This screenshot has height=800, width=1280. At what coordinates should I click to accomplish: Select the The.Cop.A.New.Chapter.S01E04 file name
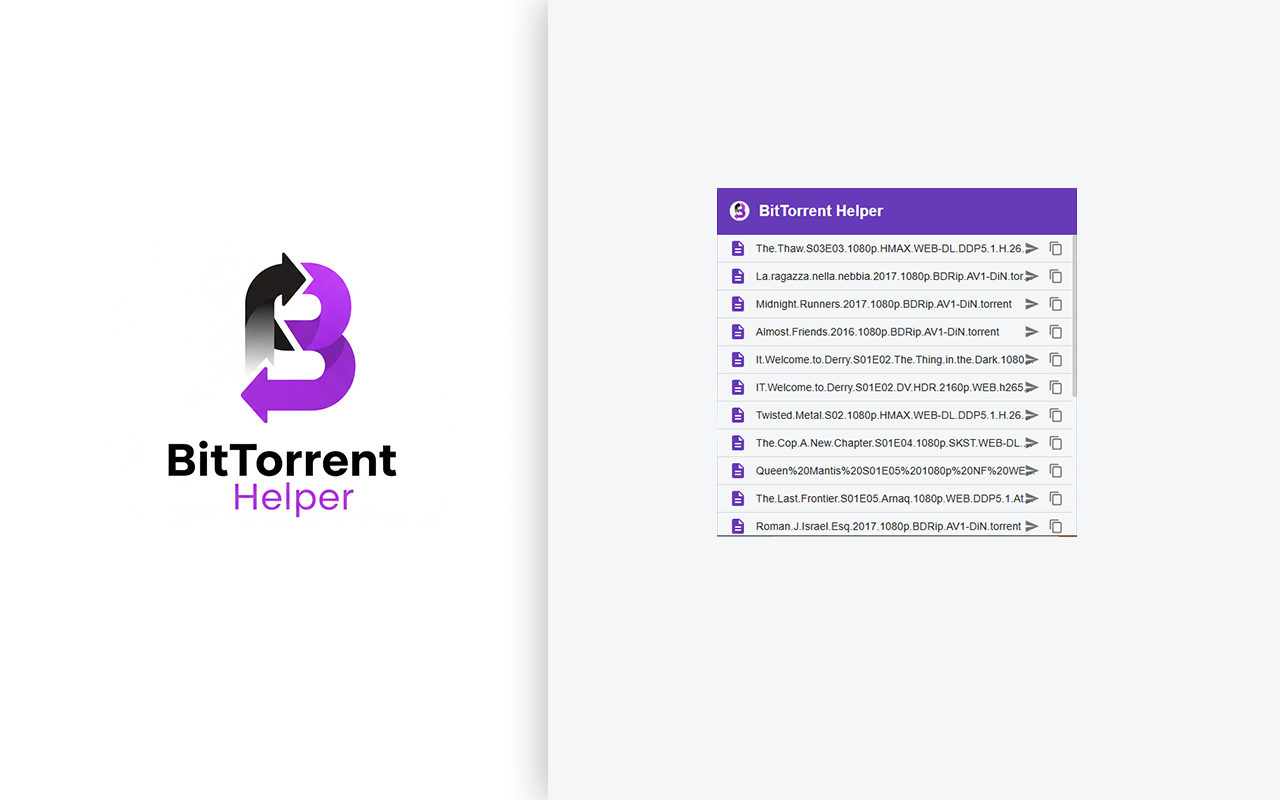(x=890, y=443)
